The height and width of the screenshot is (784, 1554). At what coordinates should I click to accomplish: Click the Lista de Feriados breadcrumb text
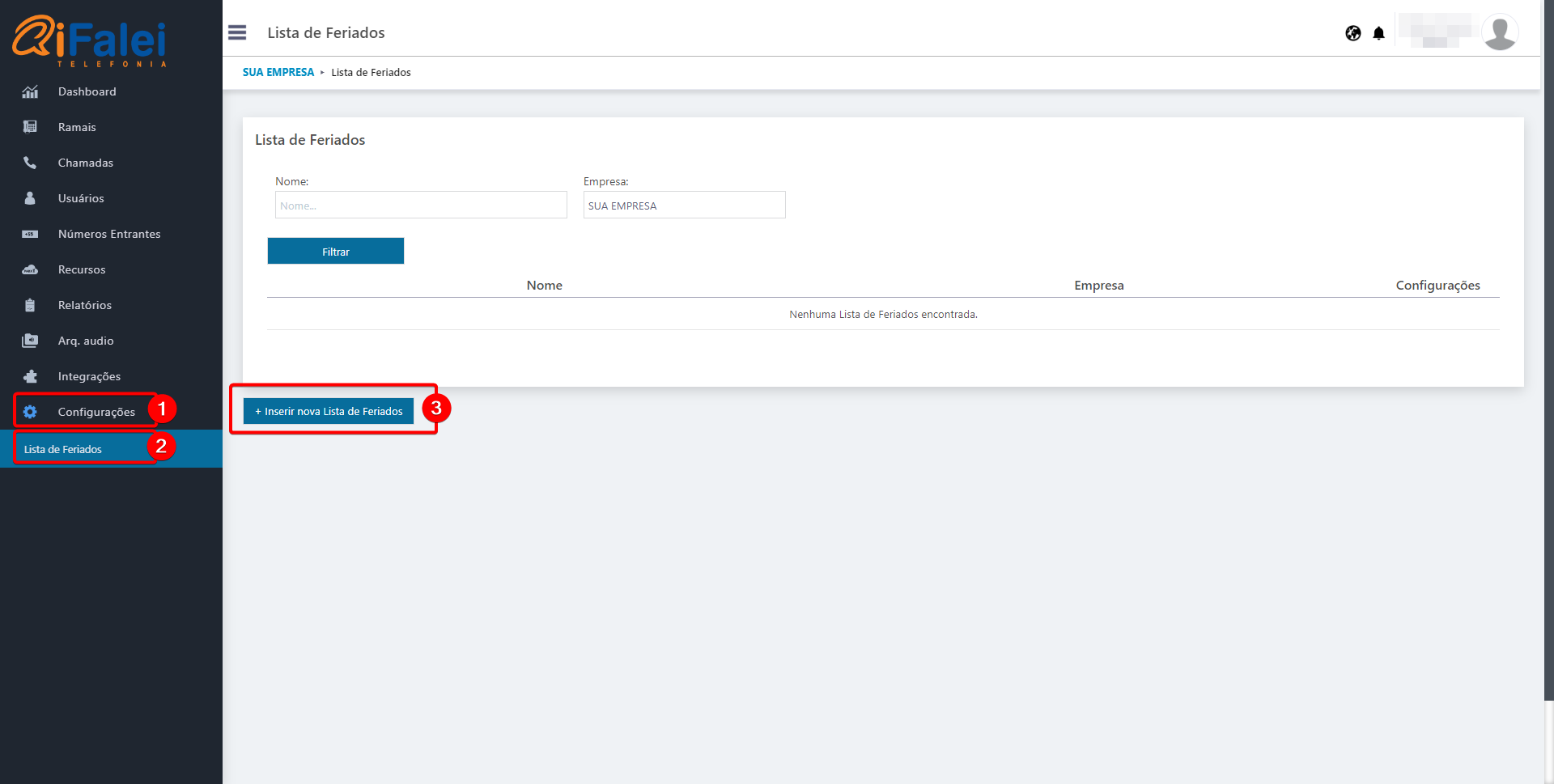pos(372,72)
